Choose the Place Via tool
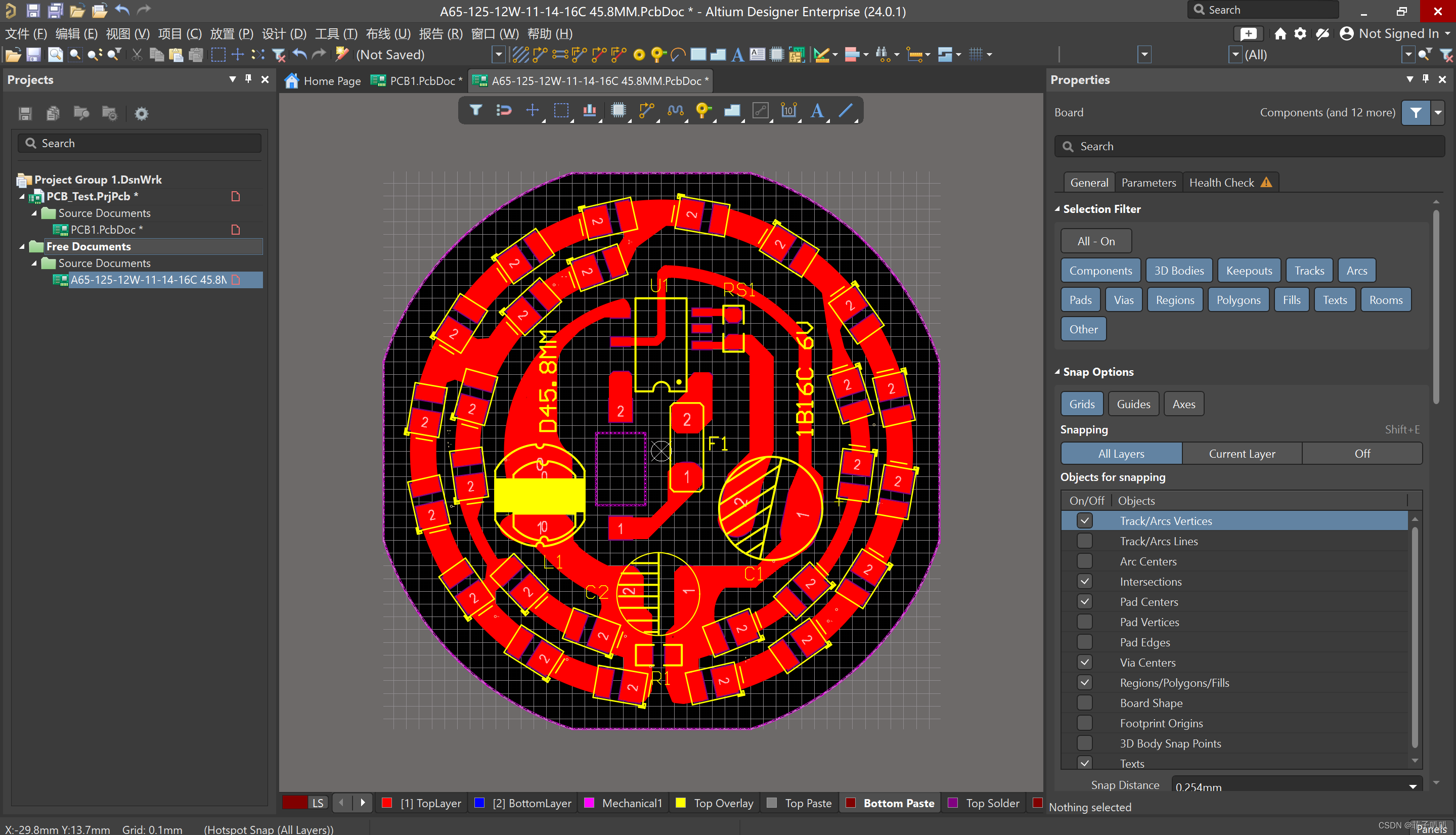1456x835 pixels. pos(703,110)
